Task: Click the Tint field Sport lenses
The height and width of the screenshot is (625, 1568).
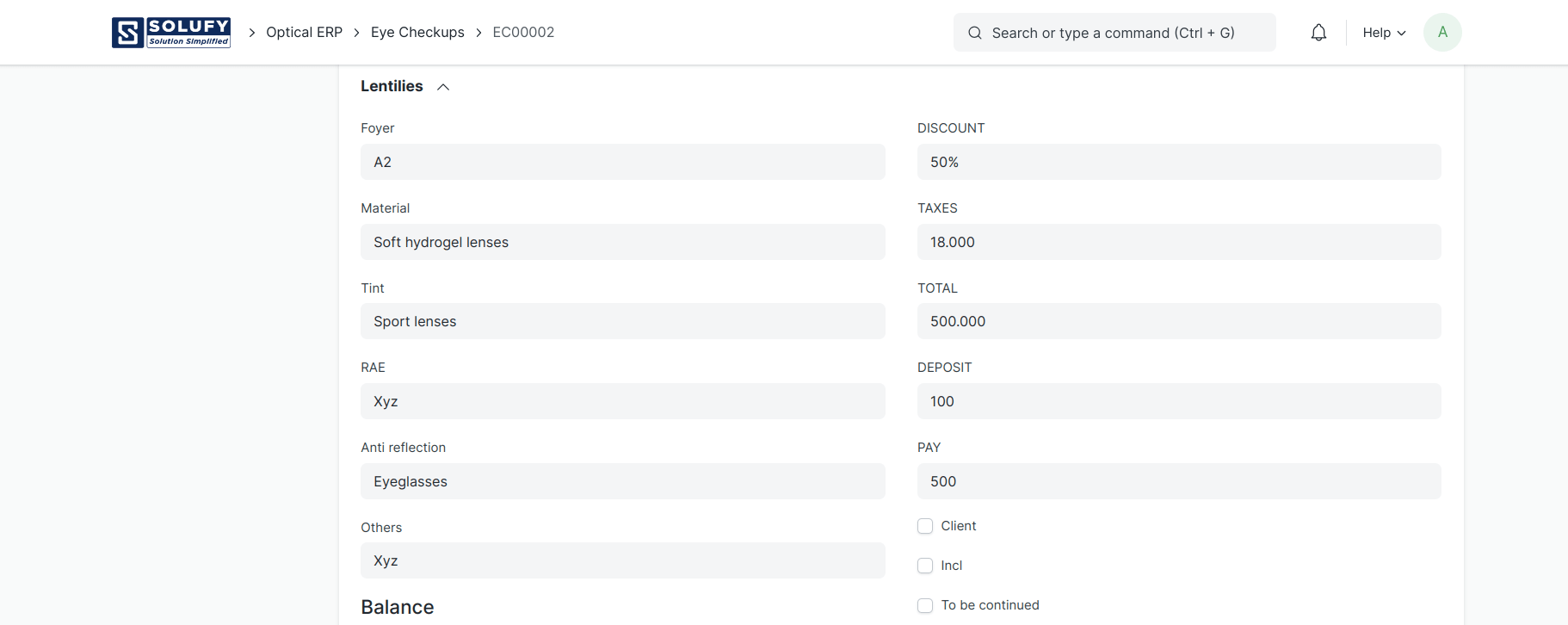Action: click(x=622, y=321)
